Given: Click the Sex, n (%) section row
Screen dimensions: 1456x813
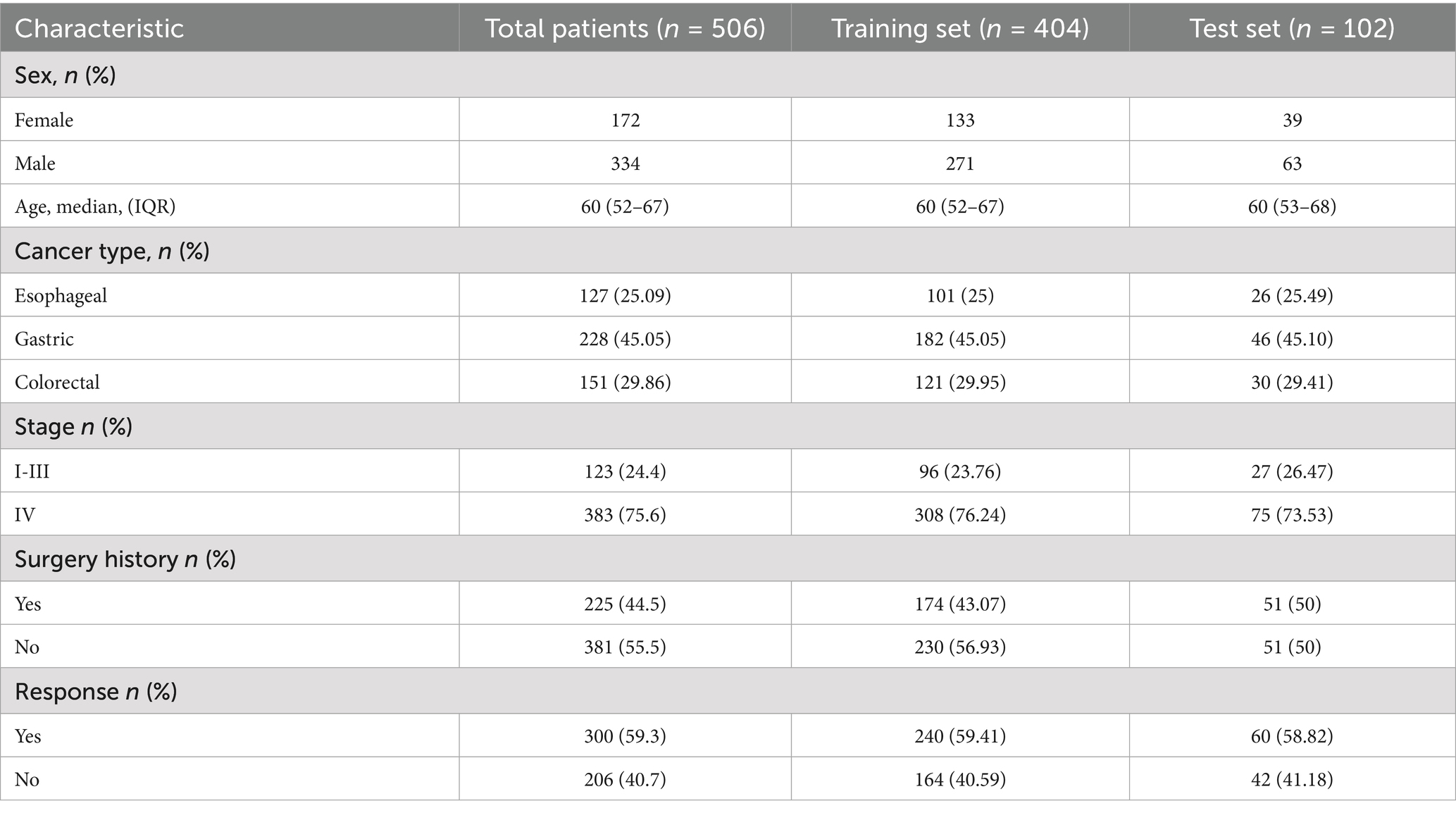Looking at the screenshot, I should (x=65, y=75).
